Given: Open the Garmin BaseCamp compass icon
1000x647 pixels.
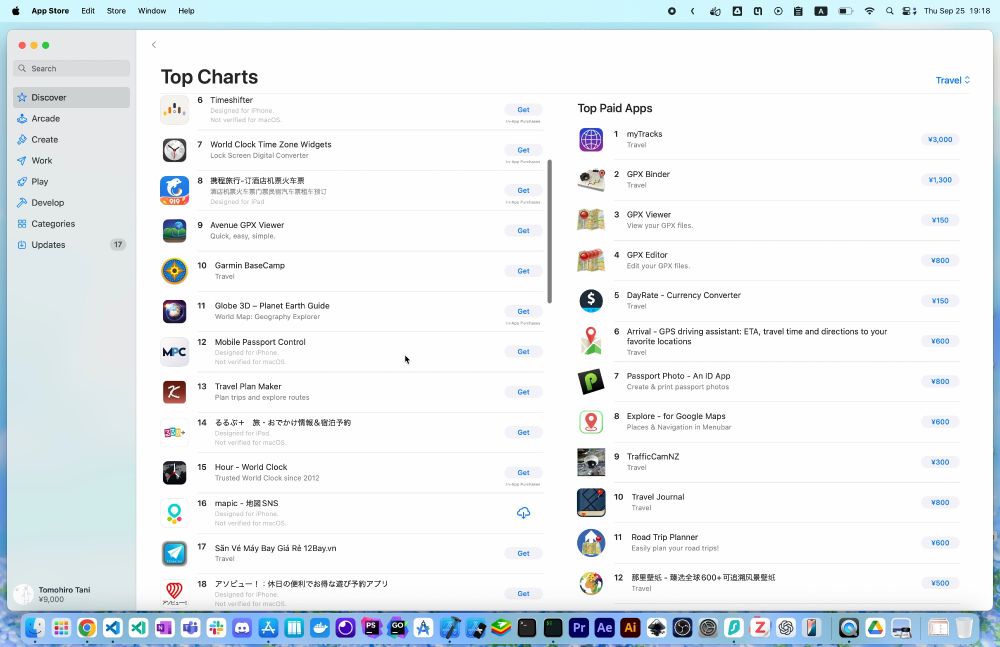Looking at the screenshot, I should point(174,271).
